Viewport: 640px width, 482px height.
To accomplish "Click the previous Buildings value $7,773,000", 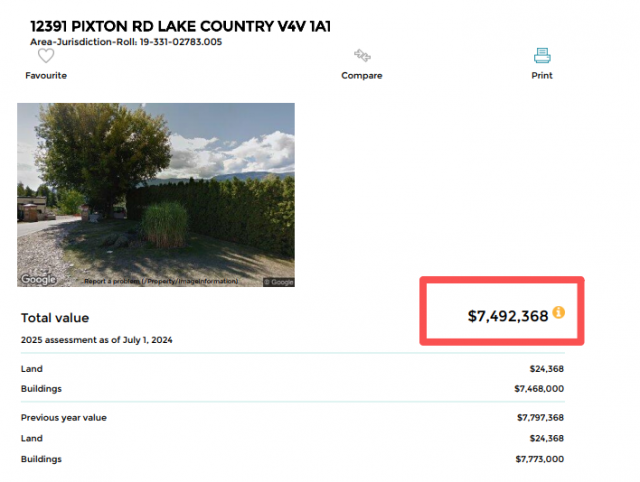I will (x=539, y=459).
